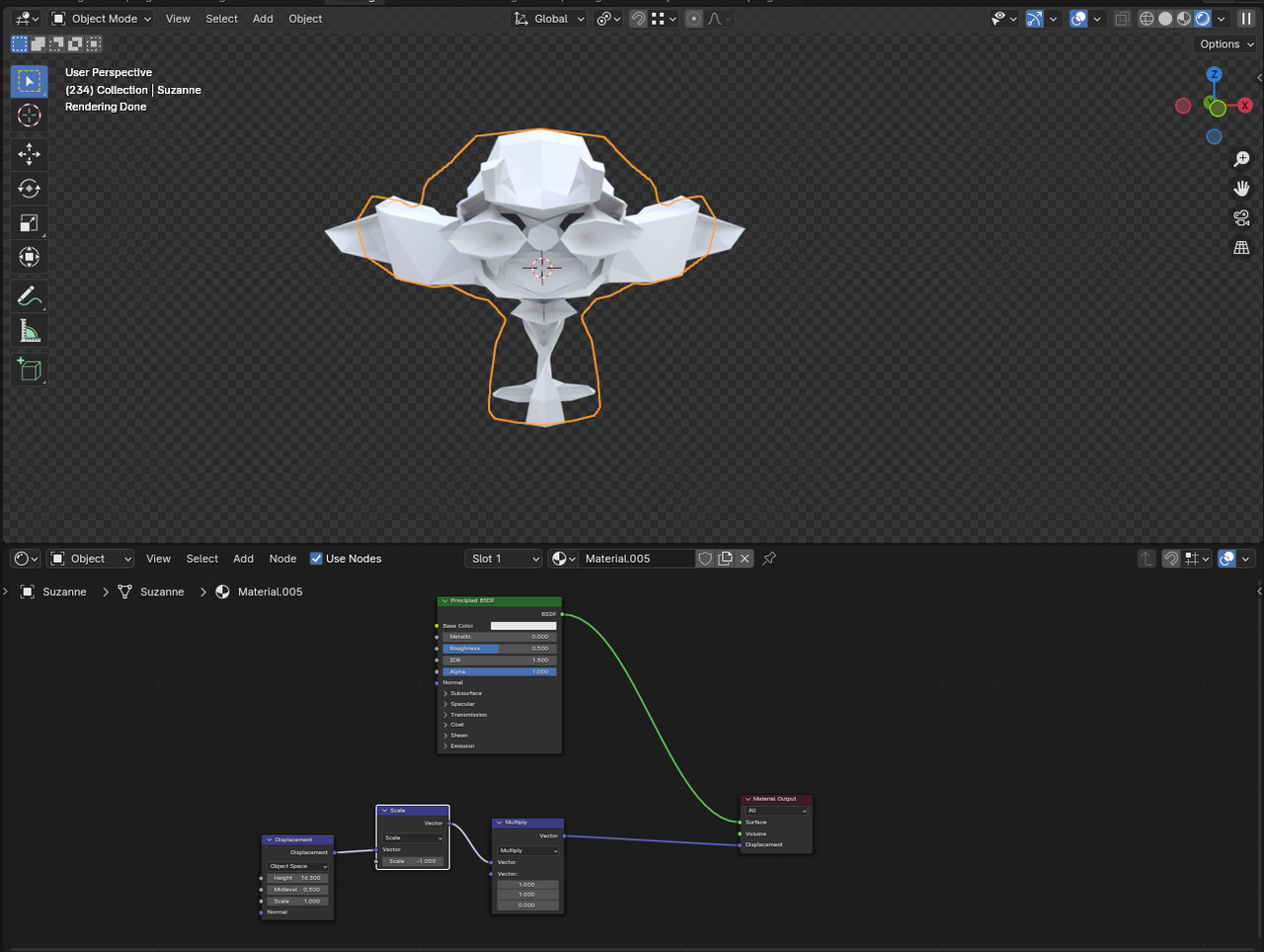Open the Add menu in 3D viewport
This screenshot has height=952, width=1264.
263,19
